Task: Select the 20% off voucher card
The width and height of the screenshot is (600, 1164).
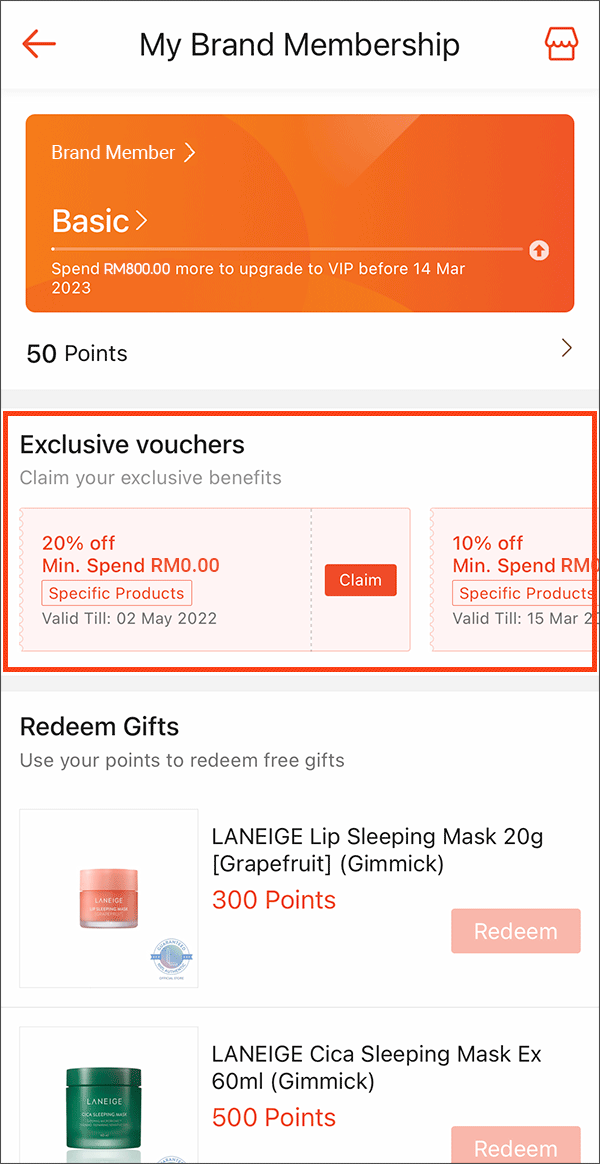Action: 165,580
